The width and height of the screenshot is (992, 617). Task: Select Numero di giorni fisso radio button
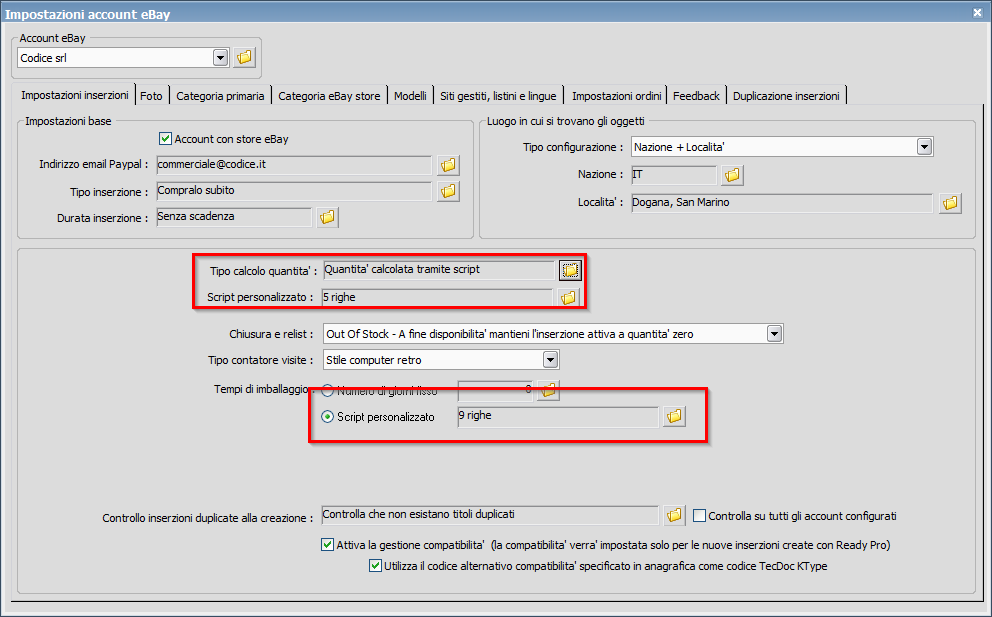327,391
